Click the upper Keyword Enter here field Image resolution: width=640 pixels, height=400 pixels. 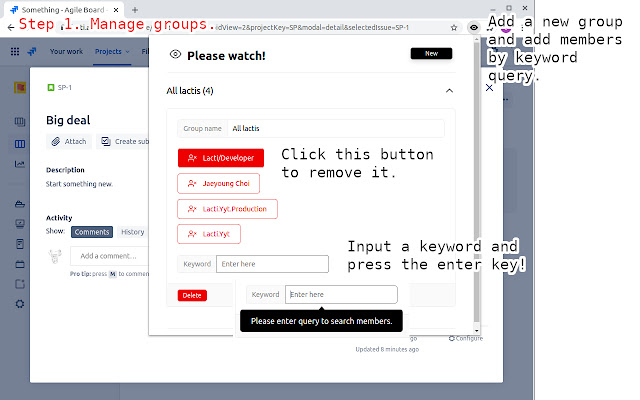pos(272,264)
